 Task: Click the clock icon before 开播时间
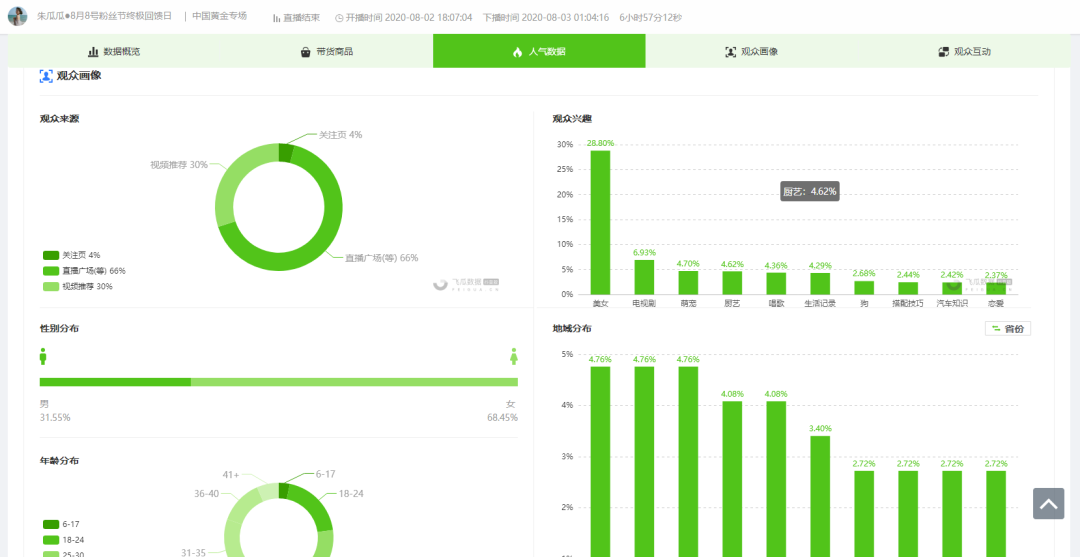point(339,17)
